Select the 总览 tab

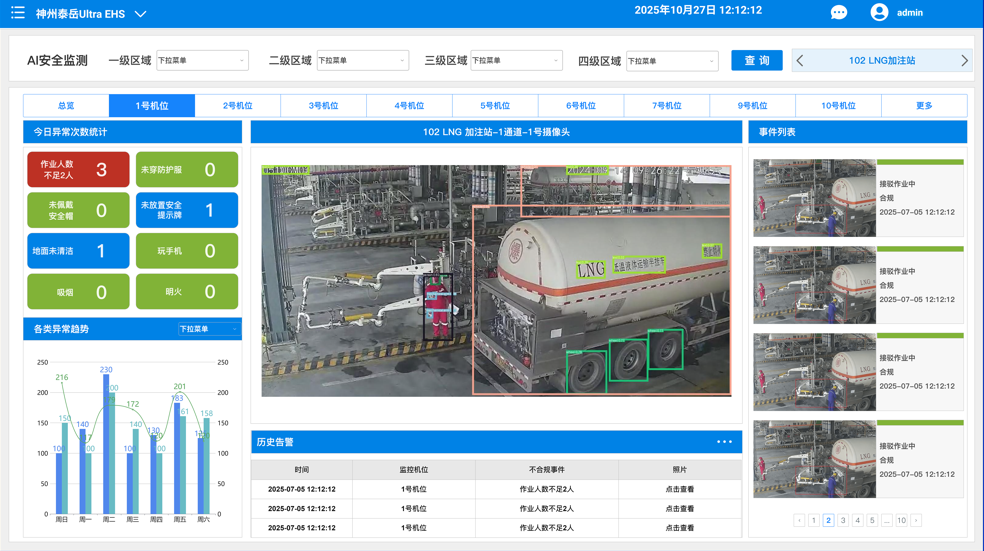[x=66, y=105]
